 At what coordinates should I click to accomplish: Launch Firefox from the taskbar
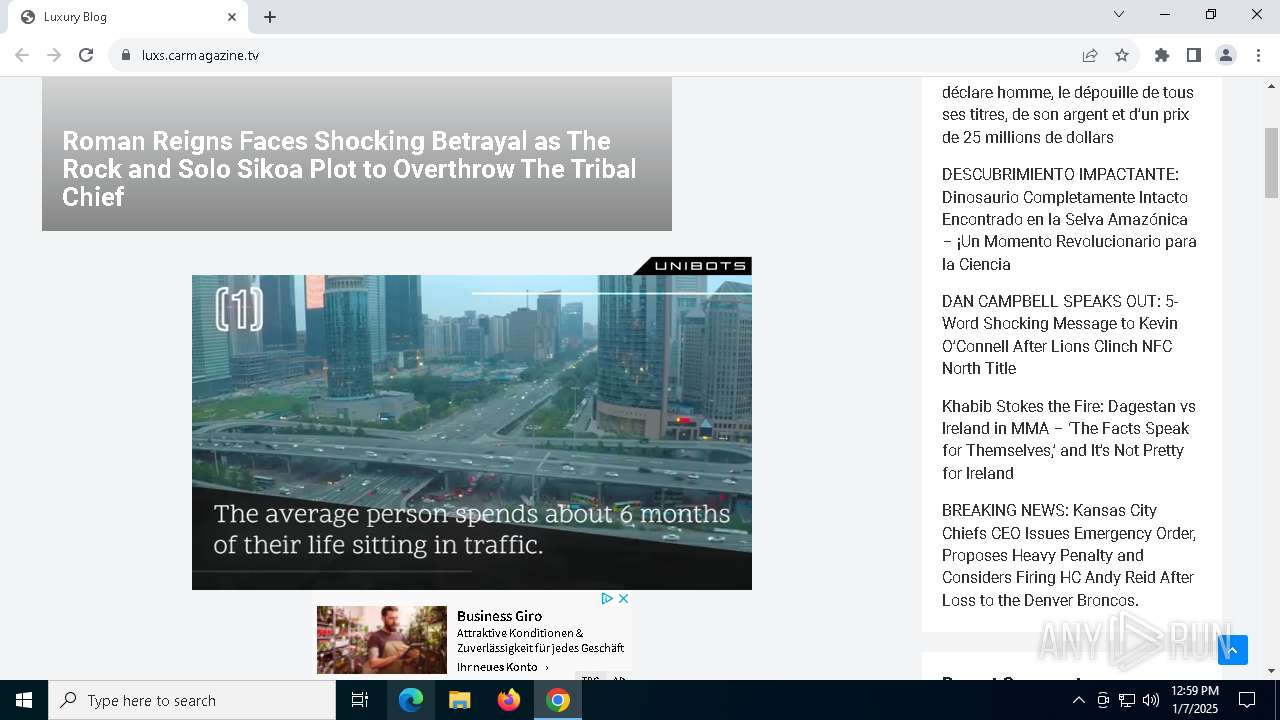tap(509, 700)
